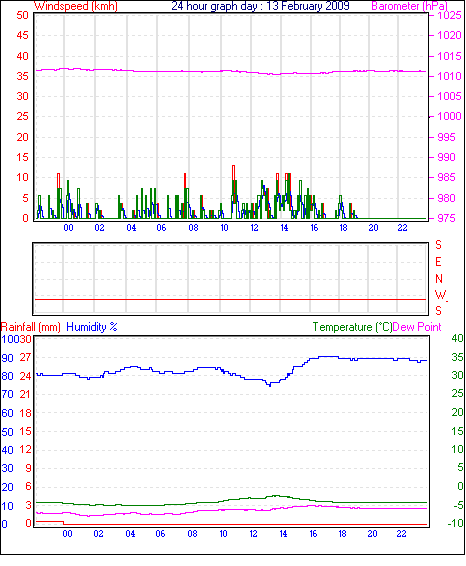Click the red wind direction line
Viewport: 466px width, 566px height.
point(230,299)
